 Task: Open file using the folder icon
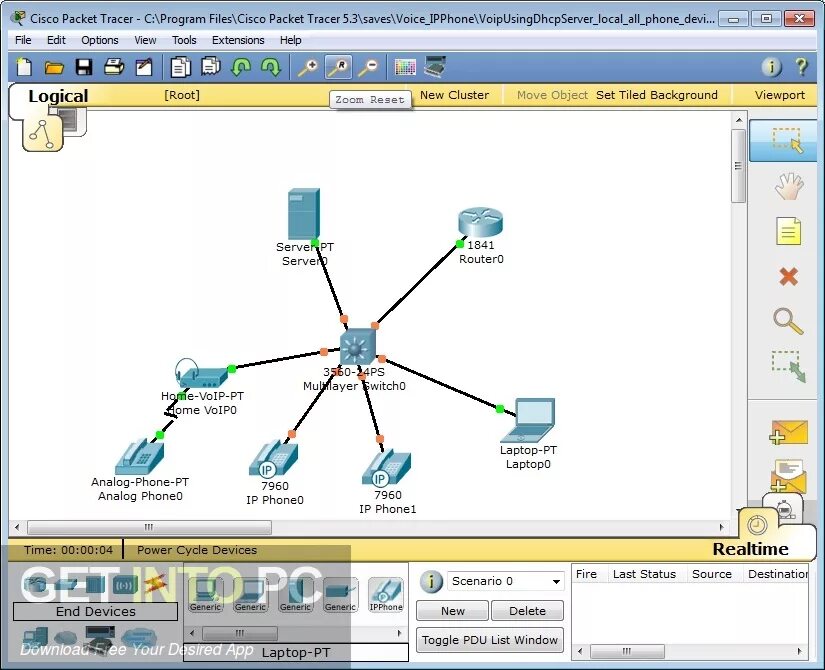click(x=54, y=67)
